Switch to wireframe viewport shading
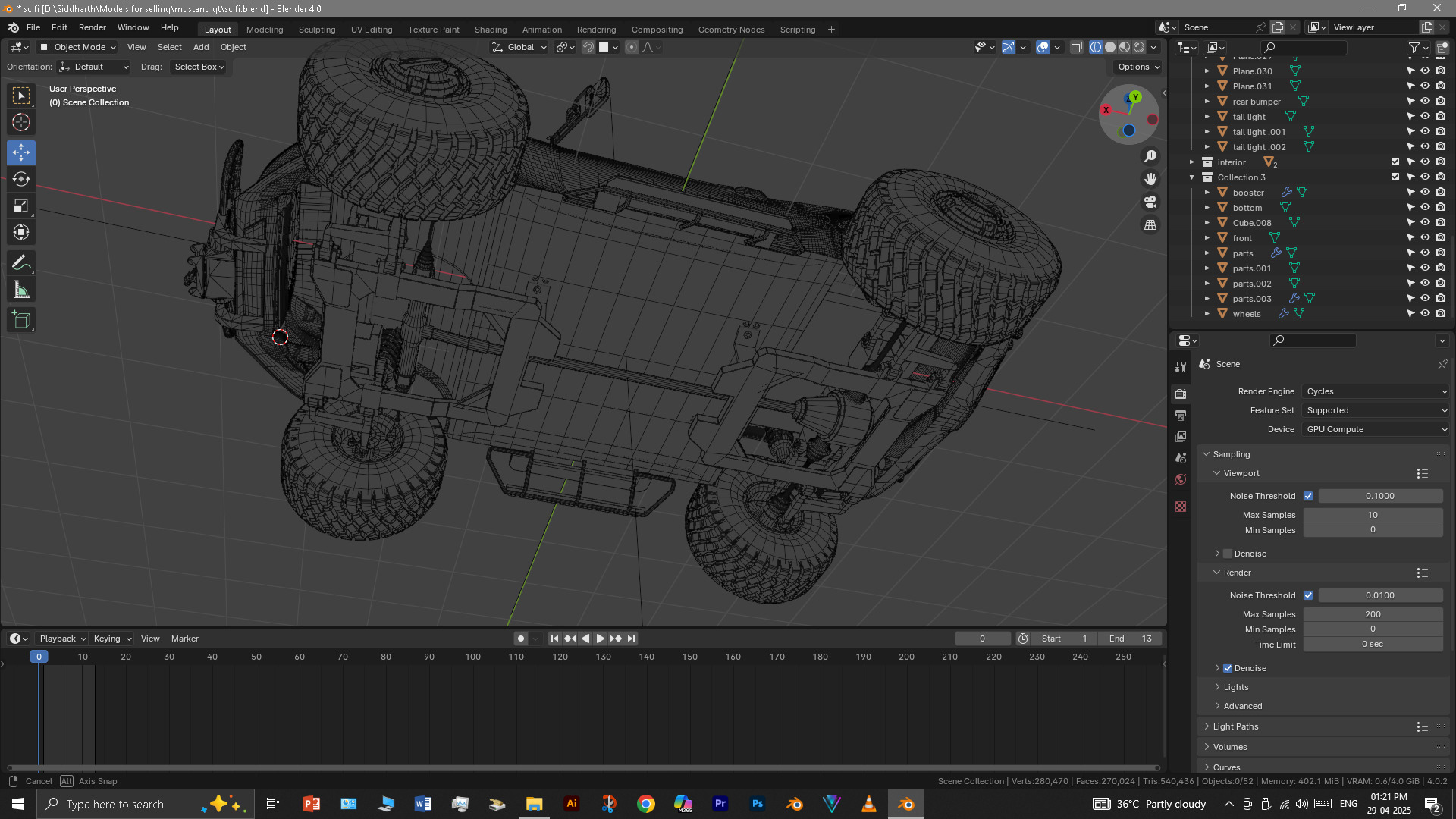 pos(1096,47)
